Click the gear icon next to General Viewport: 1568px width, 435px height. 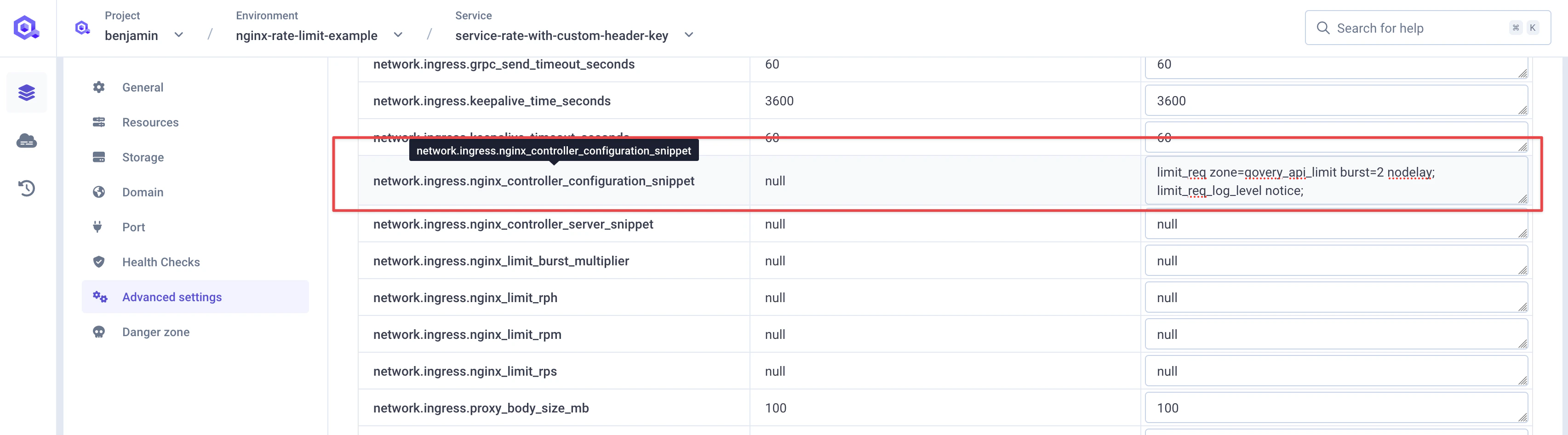[99, 87]
